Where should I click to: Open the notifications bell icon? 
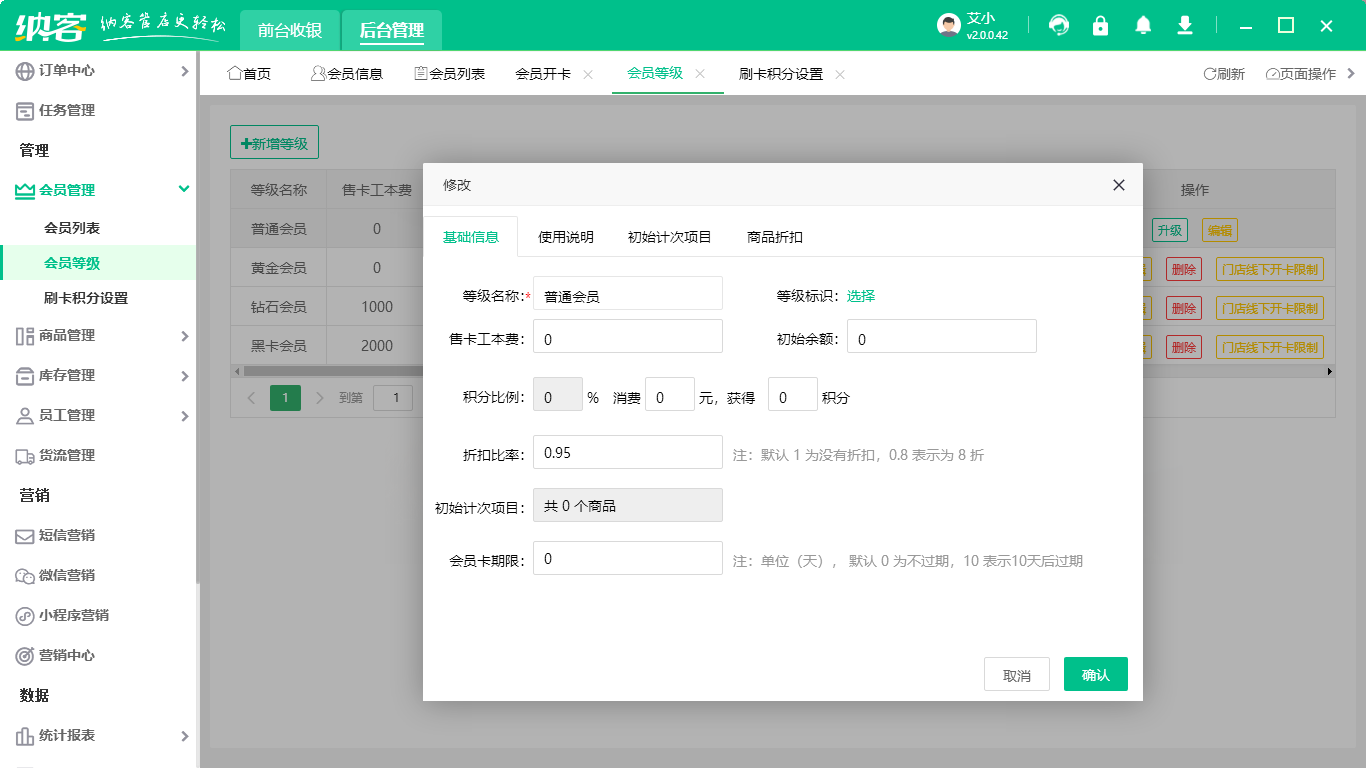click(x=1143, y=26)
